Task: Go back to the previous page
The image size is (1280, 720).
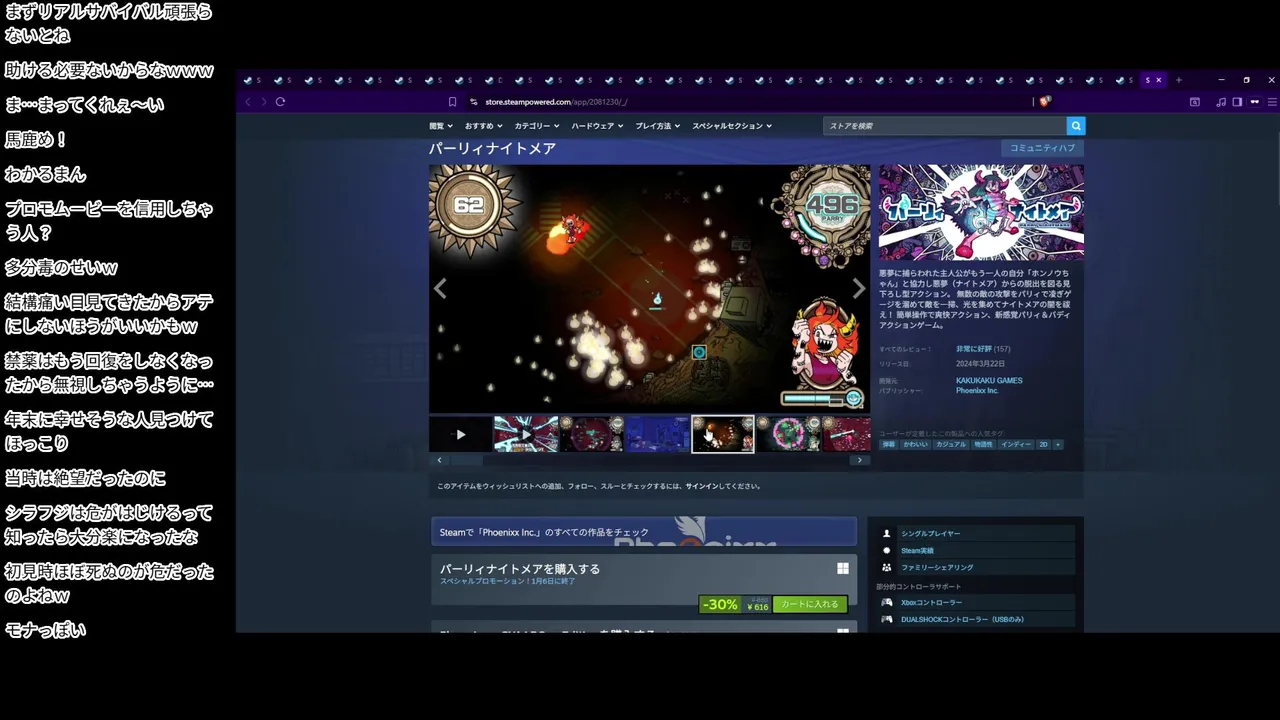Action: [x=248, y=101]
